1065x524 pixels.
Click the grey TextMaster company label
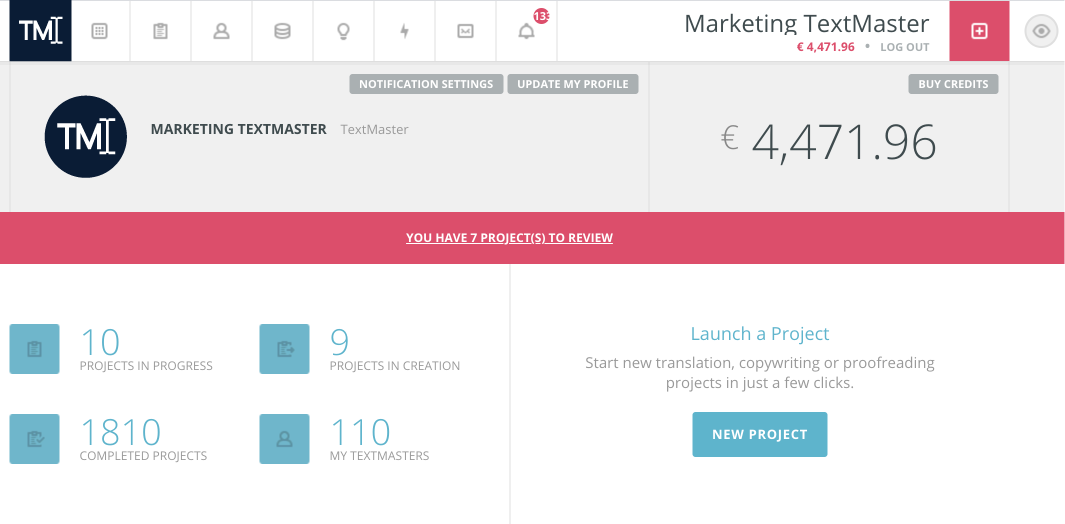click(x=374, y=129)
